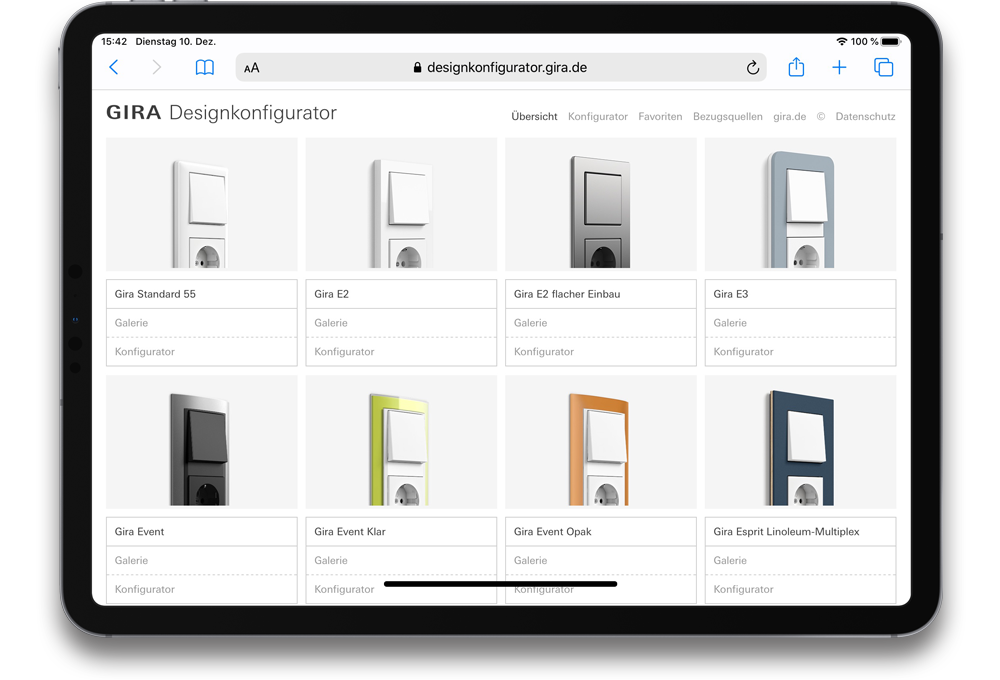Tap the 15:42 clock in status bar

point(114,41)
